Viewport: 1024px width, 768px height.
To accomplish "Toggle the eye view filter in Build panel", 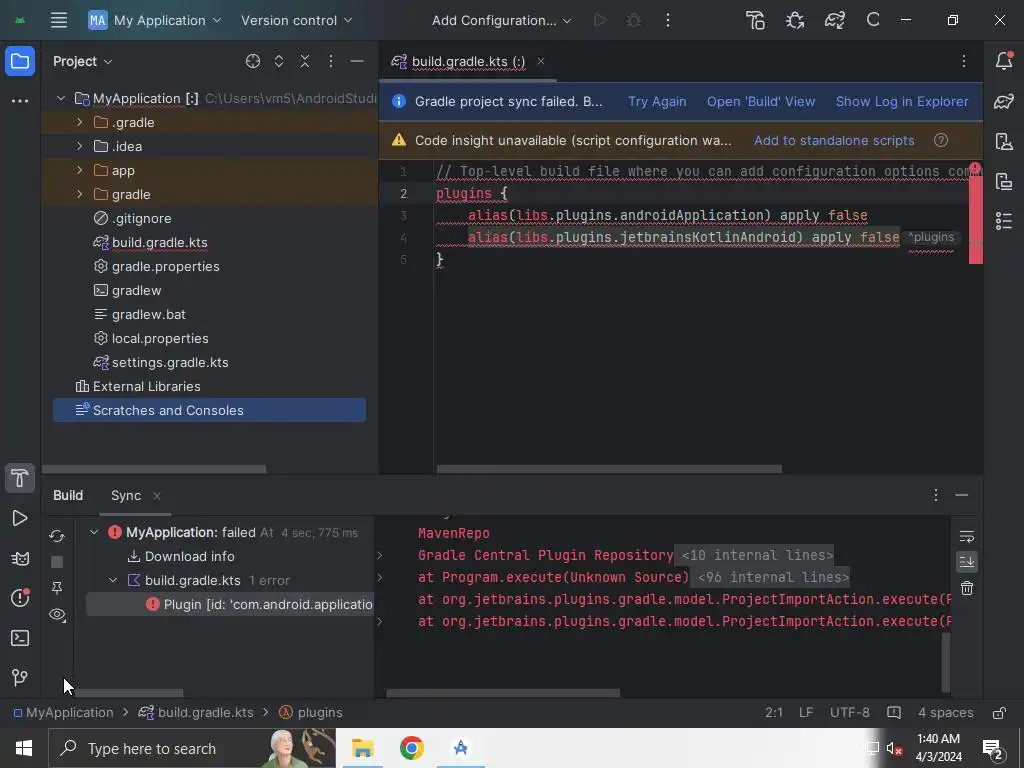I will pyautogui.click(x=57, y=615).
